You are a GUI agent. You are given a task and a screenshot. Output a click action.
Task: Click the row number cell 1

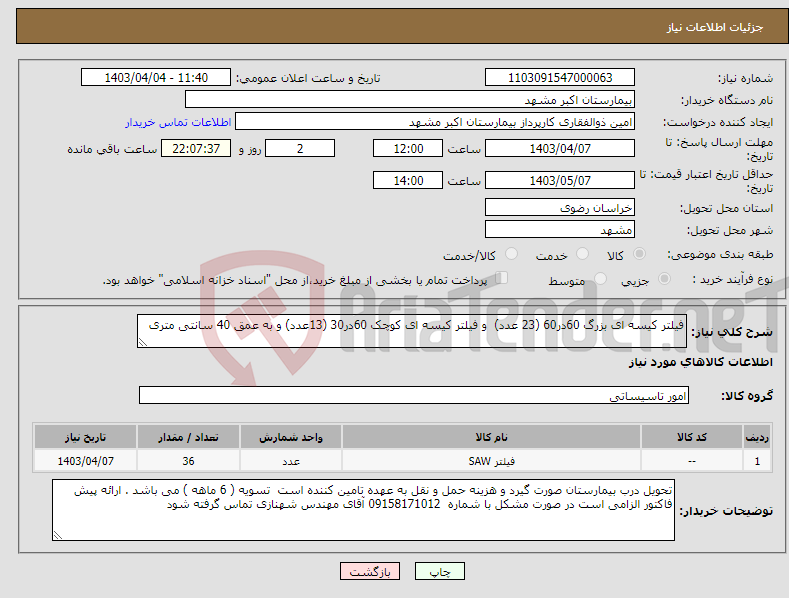[757, 461]
